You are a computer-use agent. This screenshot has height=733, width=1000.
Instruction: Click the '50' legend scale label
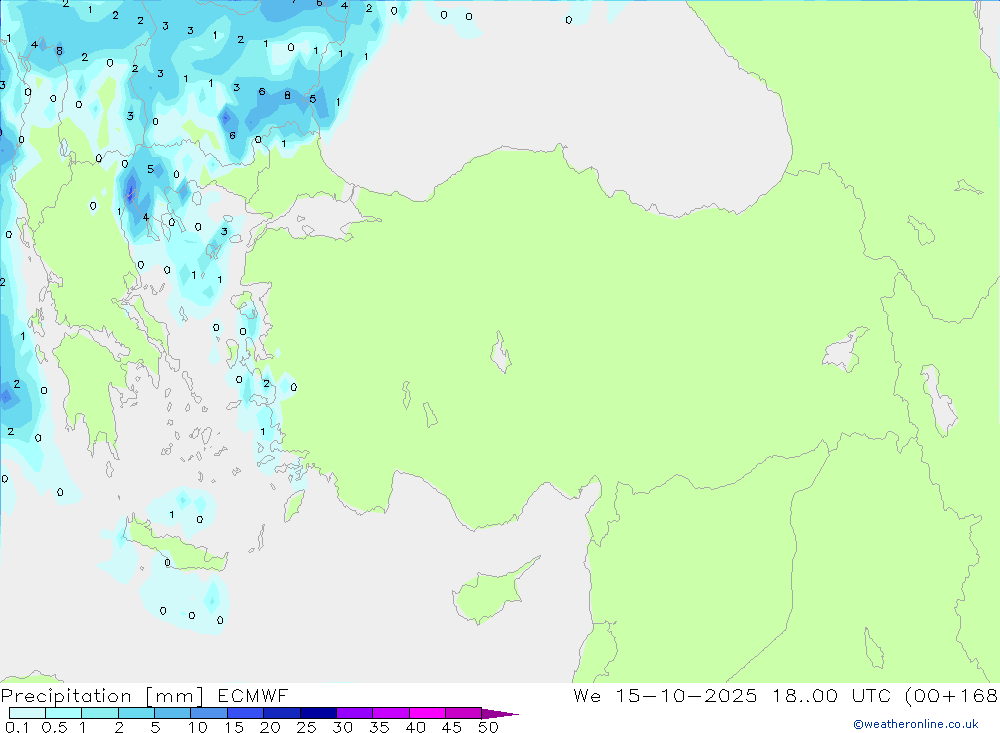(x=489, y=727)
